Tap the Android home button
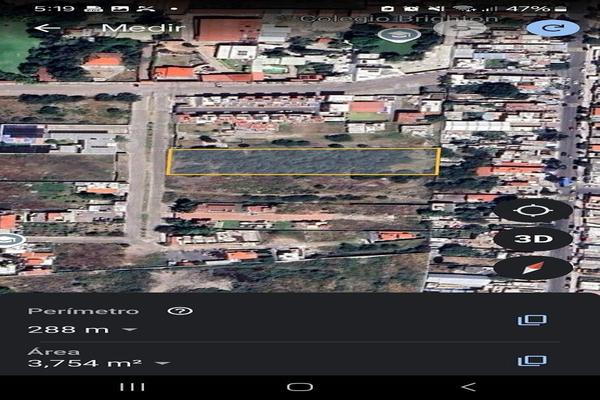600x400 pixels. pyautogui.click(x=300, y=387)
